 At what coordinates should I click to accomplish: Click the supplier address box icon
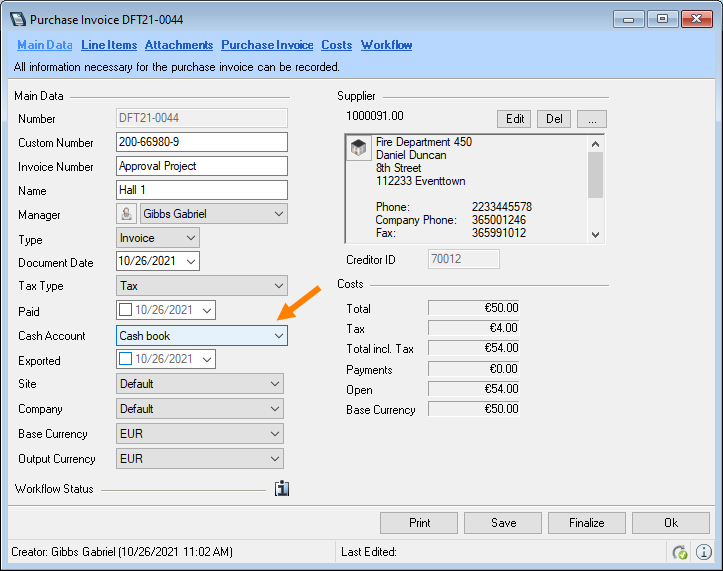(358, 149)
